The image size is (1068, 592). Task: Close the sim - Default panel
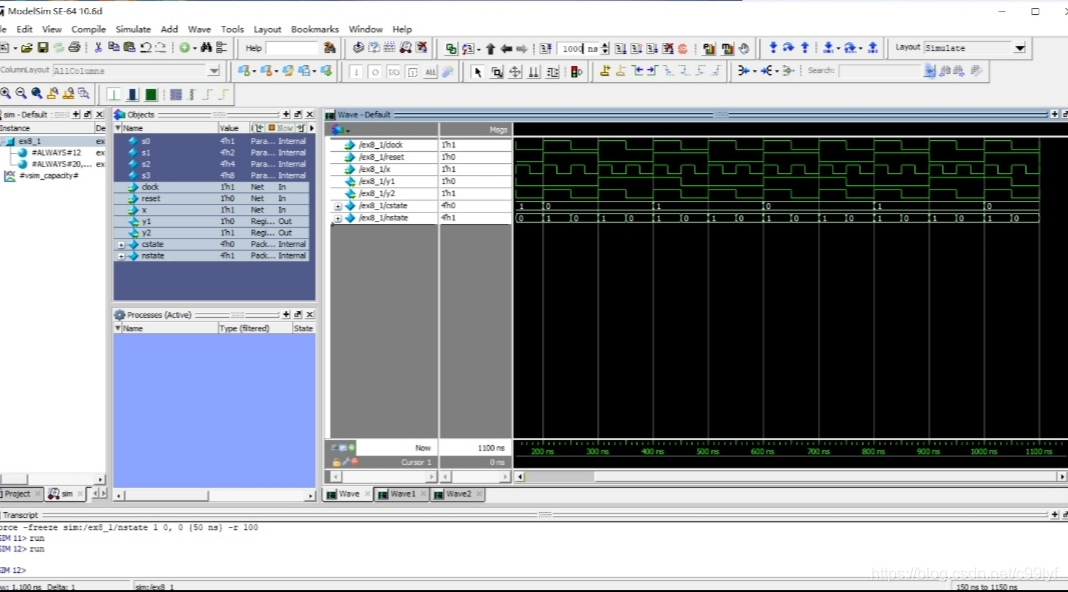[99, 114]
